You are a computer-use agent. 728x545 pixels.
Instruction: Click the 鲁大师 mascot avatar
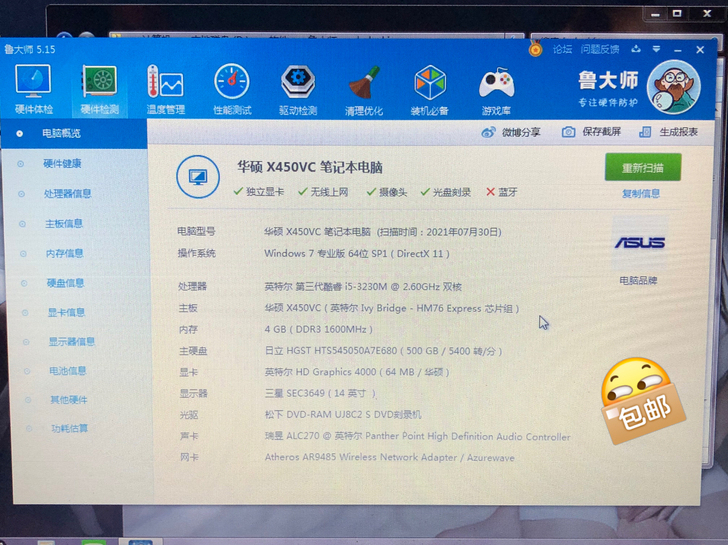tap(673, 88)
